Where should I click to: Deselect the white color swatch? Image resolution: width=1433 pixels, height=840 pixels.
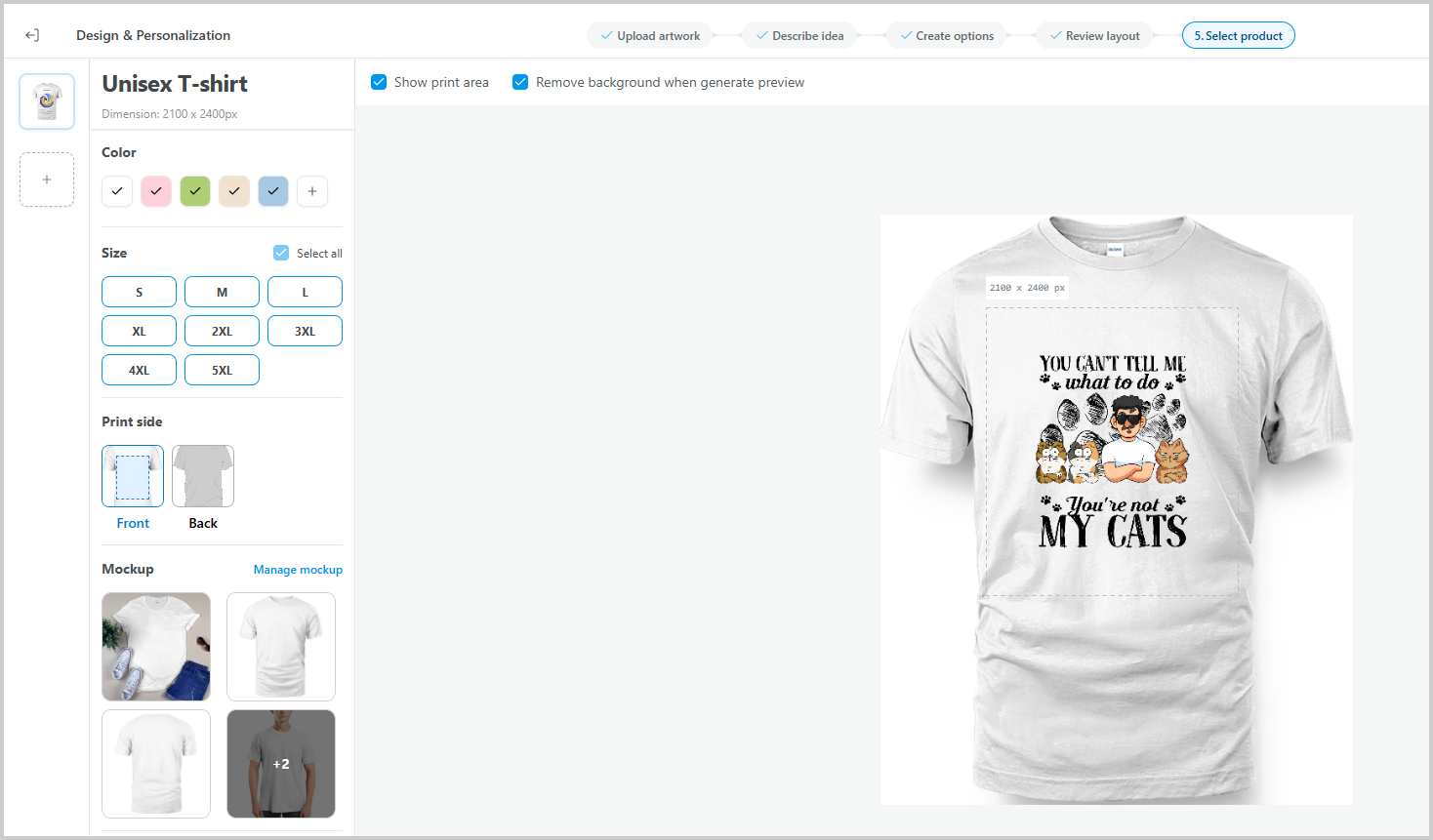pos(117,191)
